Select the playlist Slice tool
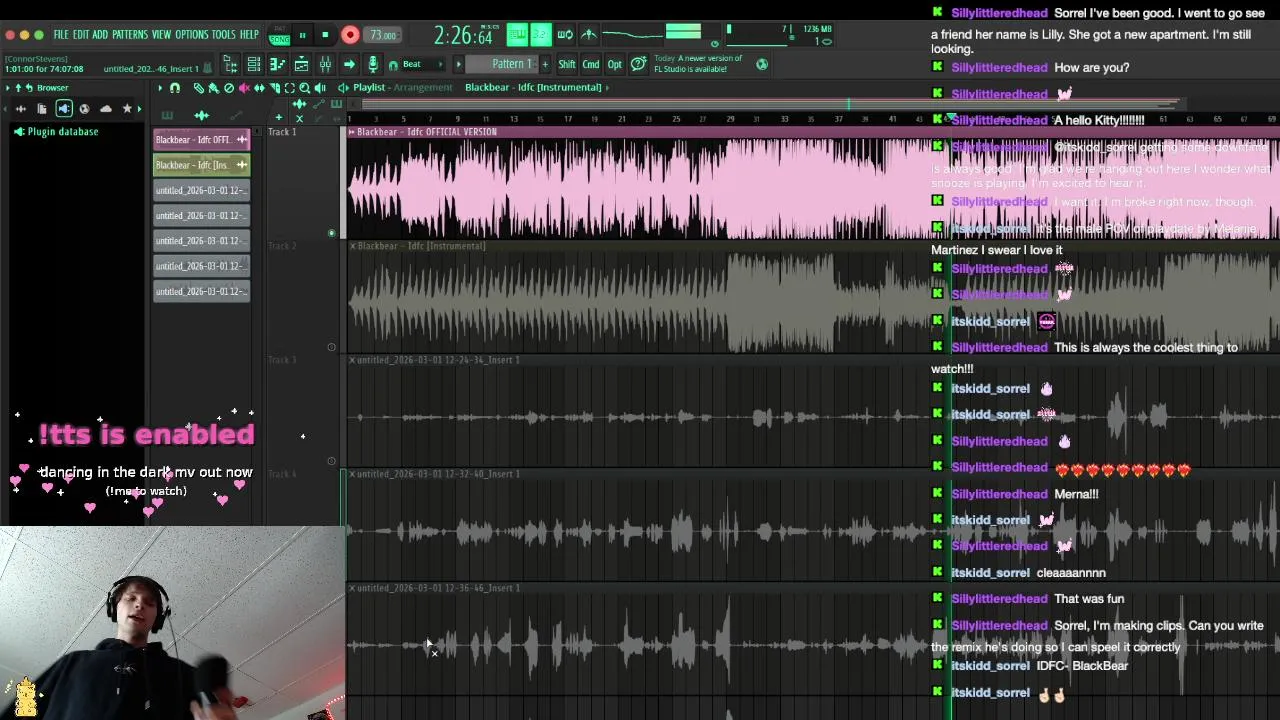 coord(275,88)
